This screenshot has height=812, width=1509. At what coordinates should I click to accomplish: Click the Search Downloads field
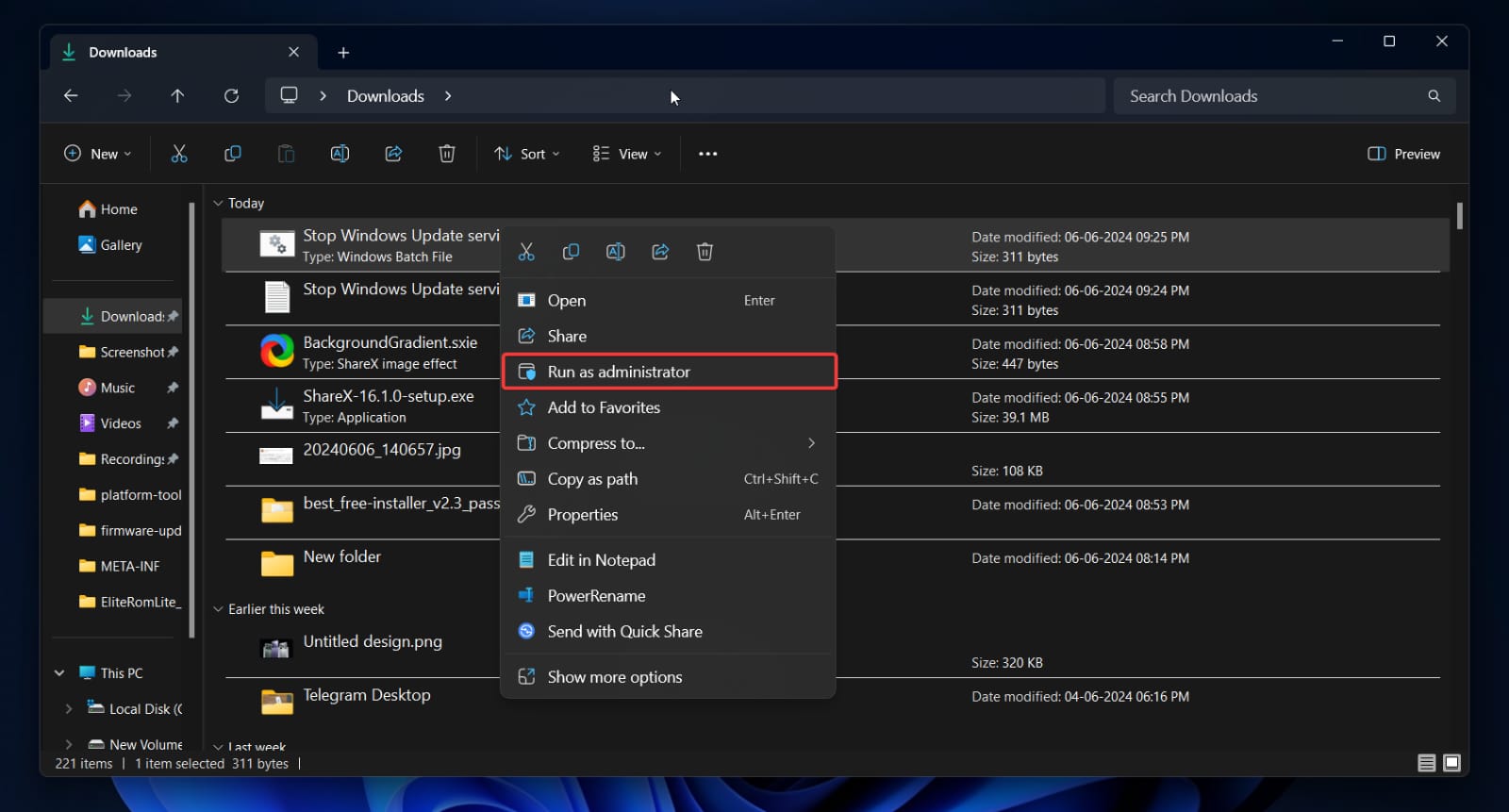pos(1273,96)
